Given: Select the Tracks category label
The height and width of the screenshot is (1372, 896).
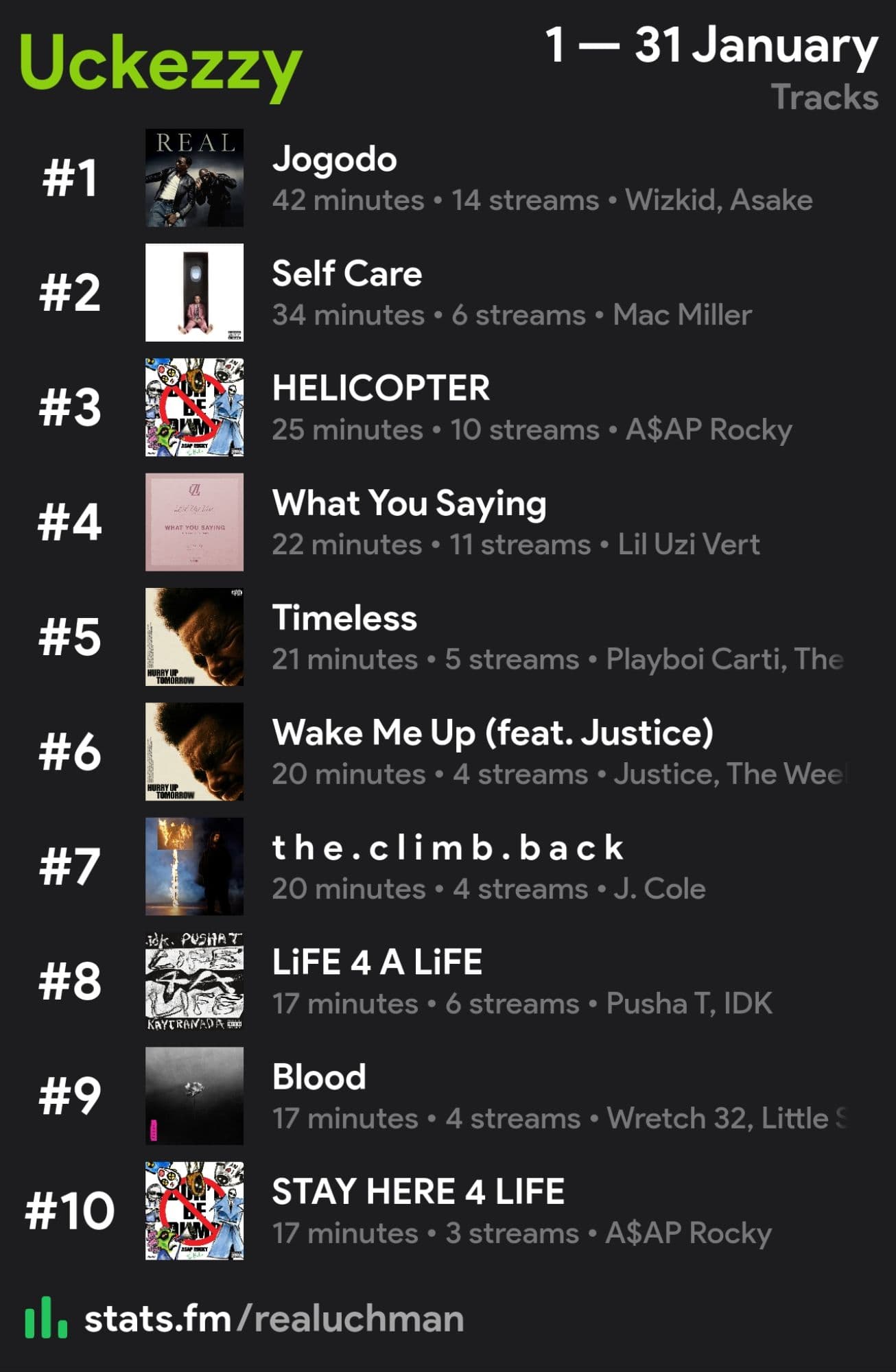Looking at the screenshot, I should pyautogui.click(x=824, y=97).
